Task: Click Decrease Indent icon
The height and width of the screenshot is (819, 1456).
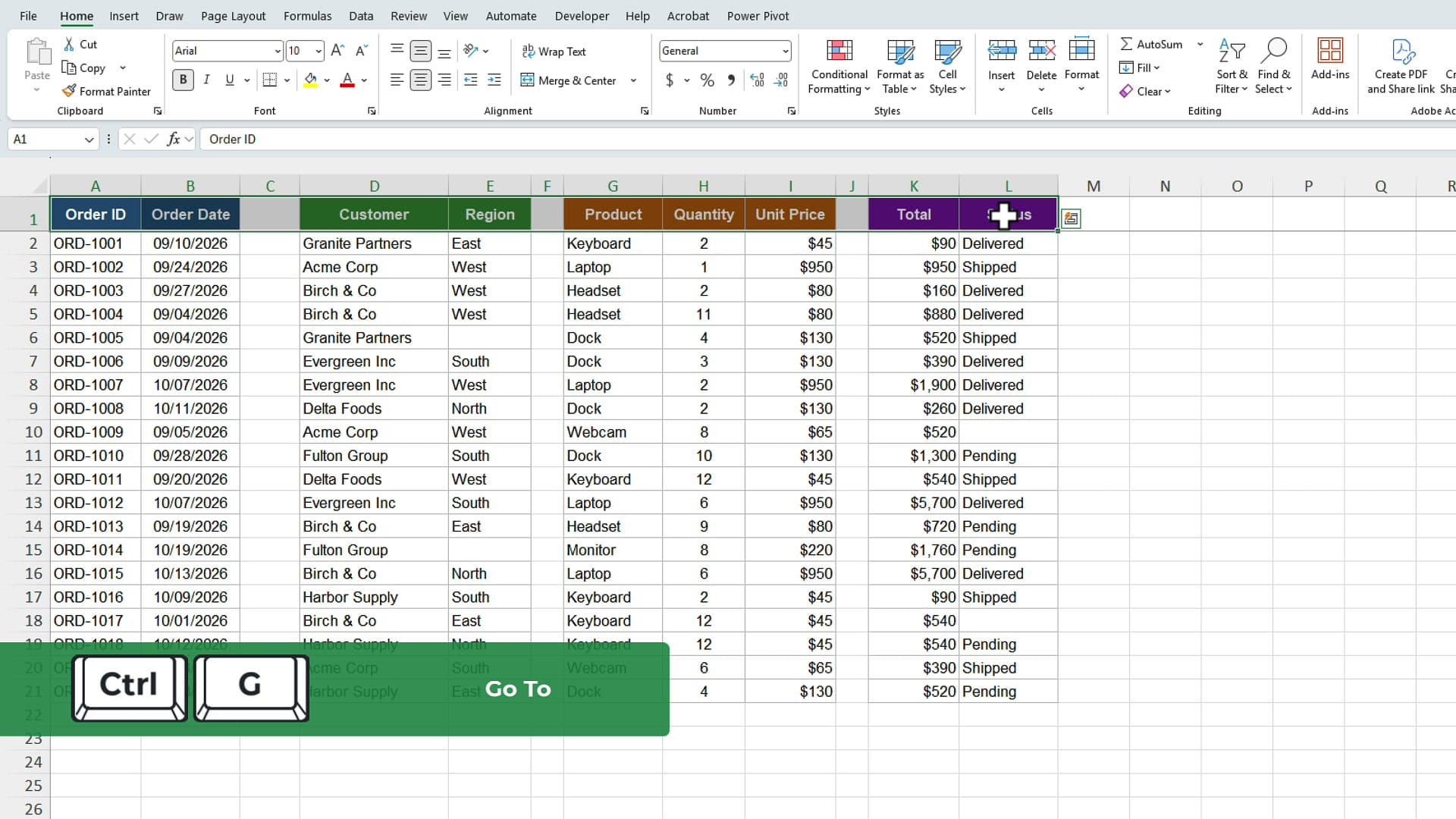Action: pos(470,80)
